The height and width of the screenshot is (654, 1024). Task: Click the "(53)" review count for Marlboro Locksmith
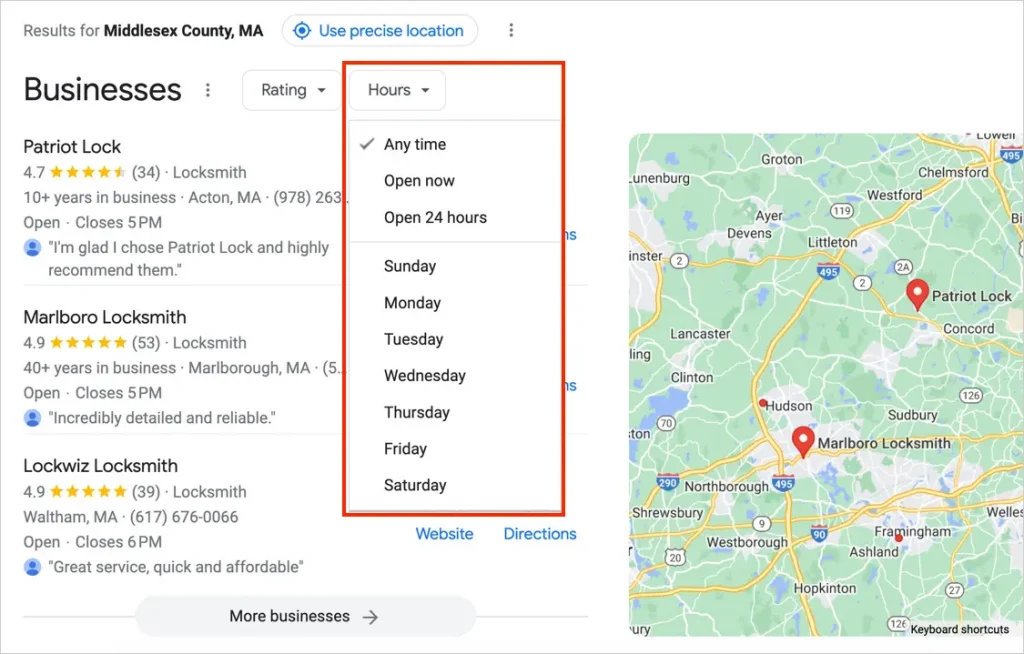coord(146,342)
